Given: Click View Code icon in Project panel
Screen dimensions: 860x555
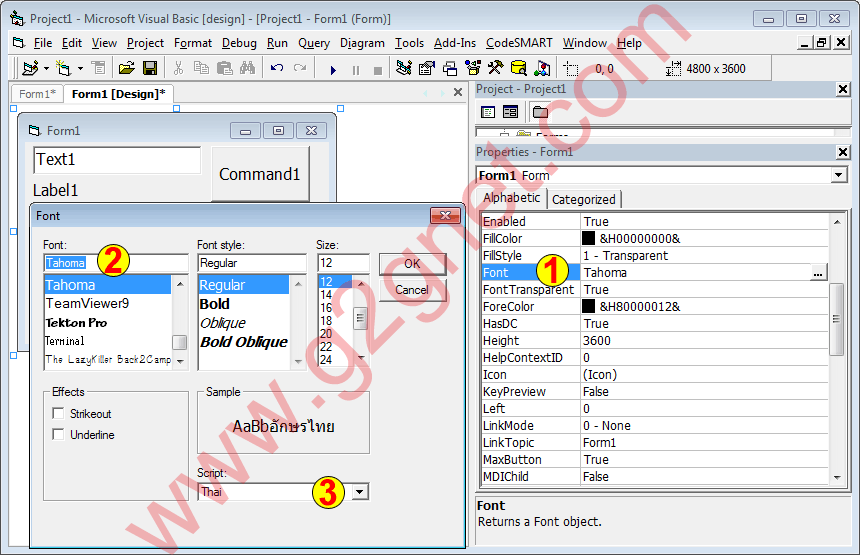Looking at the screenshot, I should 488,112.
